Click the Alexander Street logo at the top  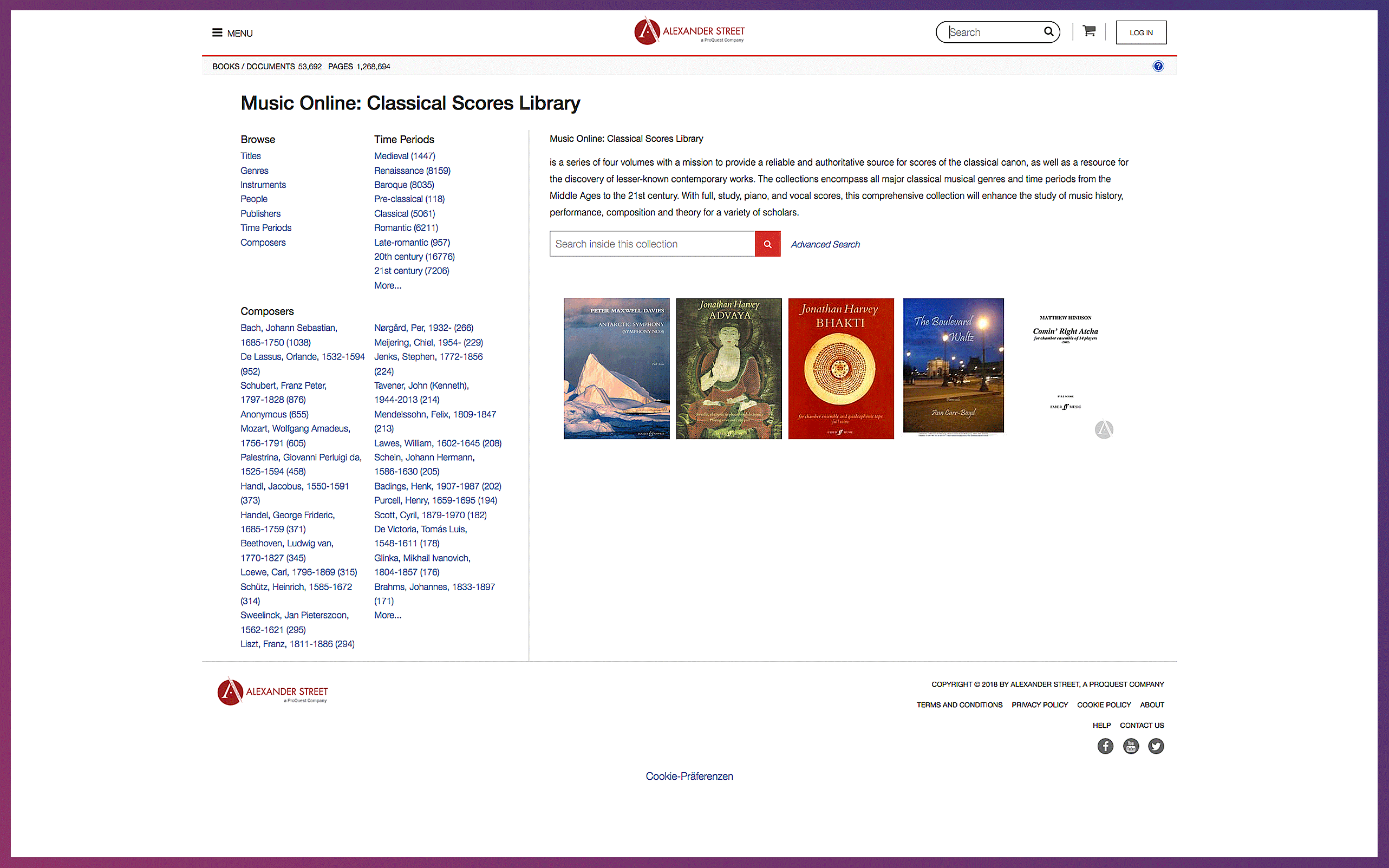(x=689, y=31)
